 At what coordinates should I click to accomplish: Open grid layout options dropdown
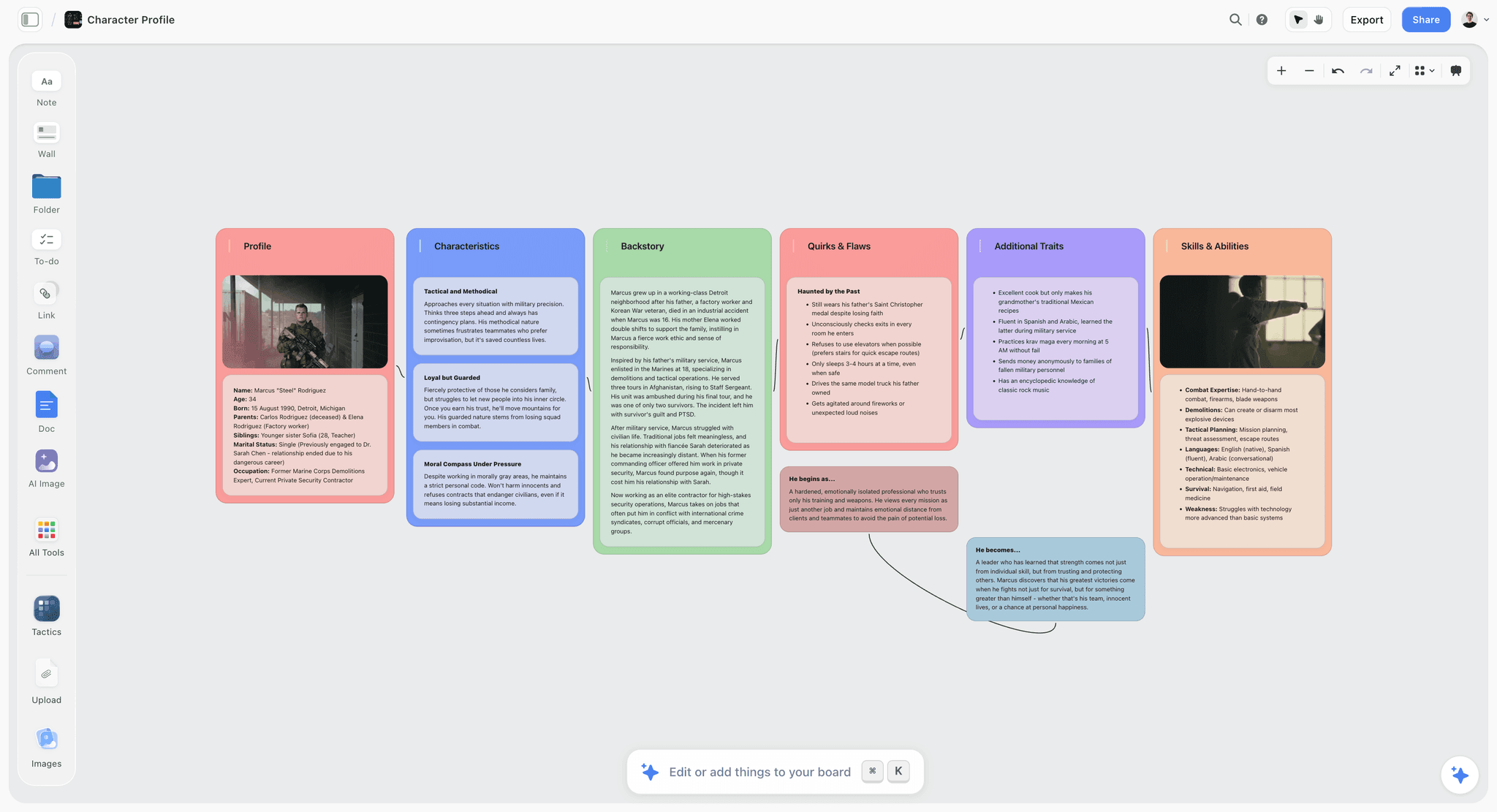[x=1425, y=71]
